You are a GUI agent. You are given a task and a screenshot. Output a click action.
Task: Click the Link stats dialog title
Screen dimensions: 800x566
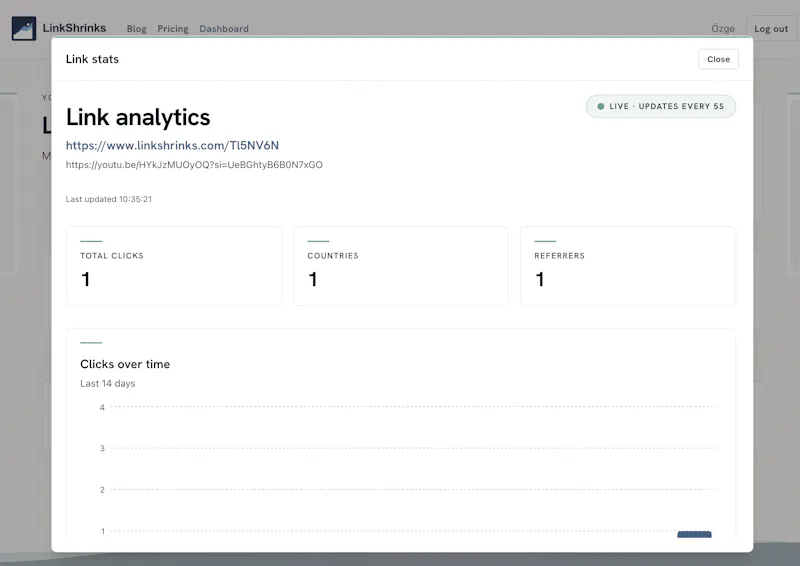[92, 59]
